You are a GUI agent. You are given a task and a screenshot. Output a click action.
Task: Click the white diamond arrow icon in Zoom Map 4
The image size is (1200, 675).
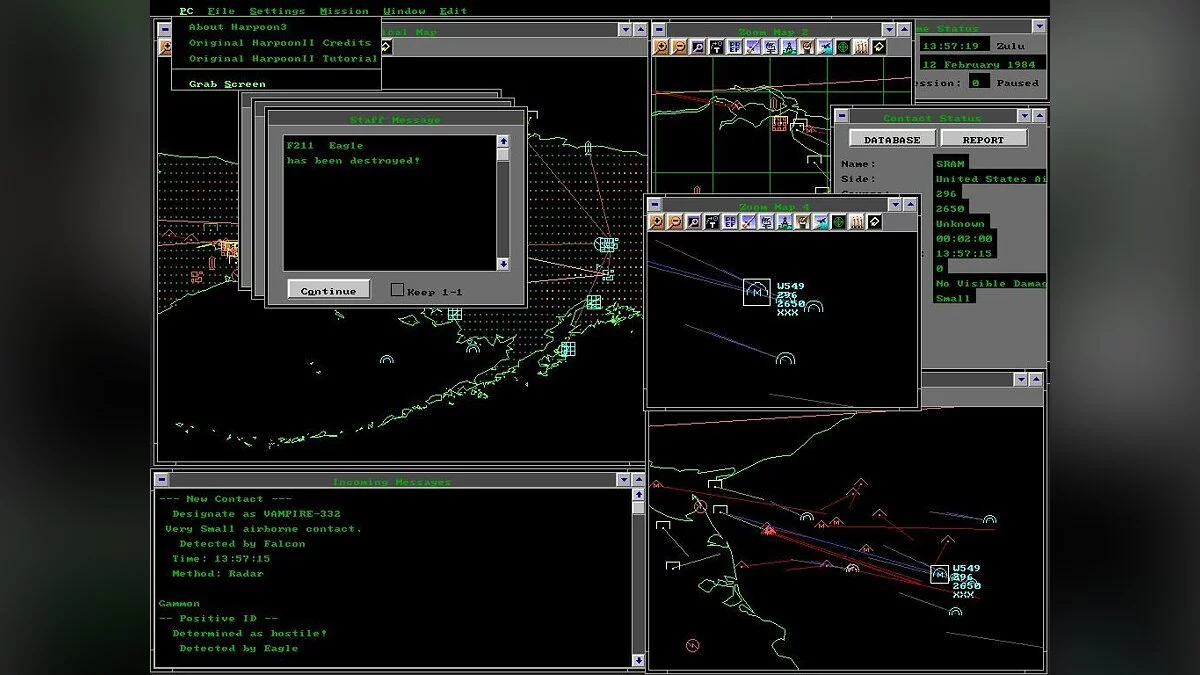coord(874,222)
